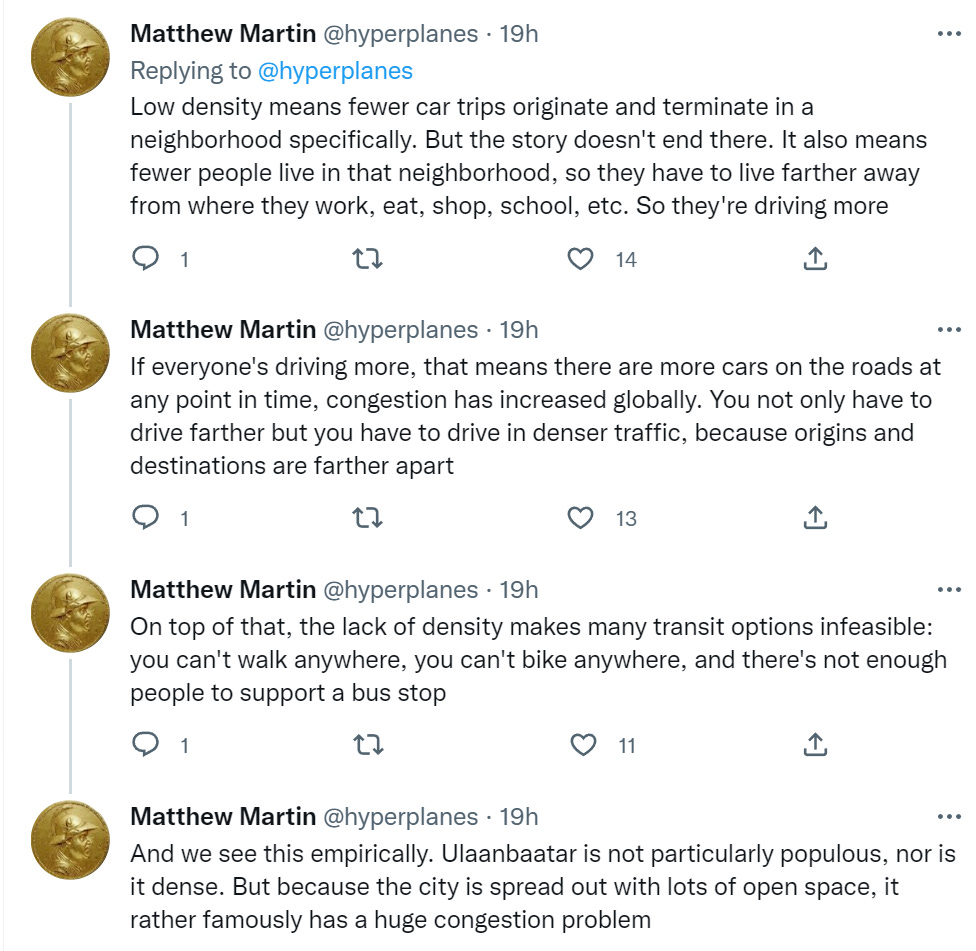
Task: Open the '@hyperplanes' link after 'Replying to'
Action: pyautogui.click(x=335, y=70)
